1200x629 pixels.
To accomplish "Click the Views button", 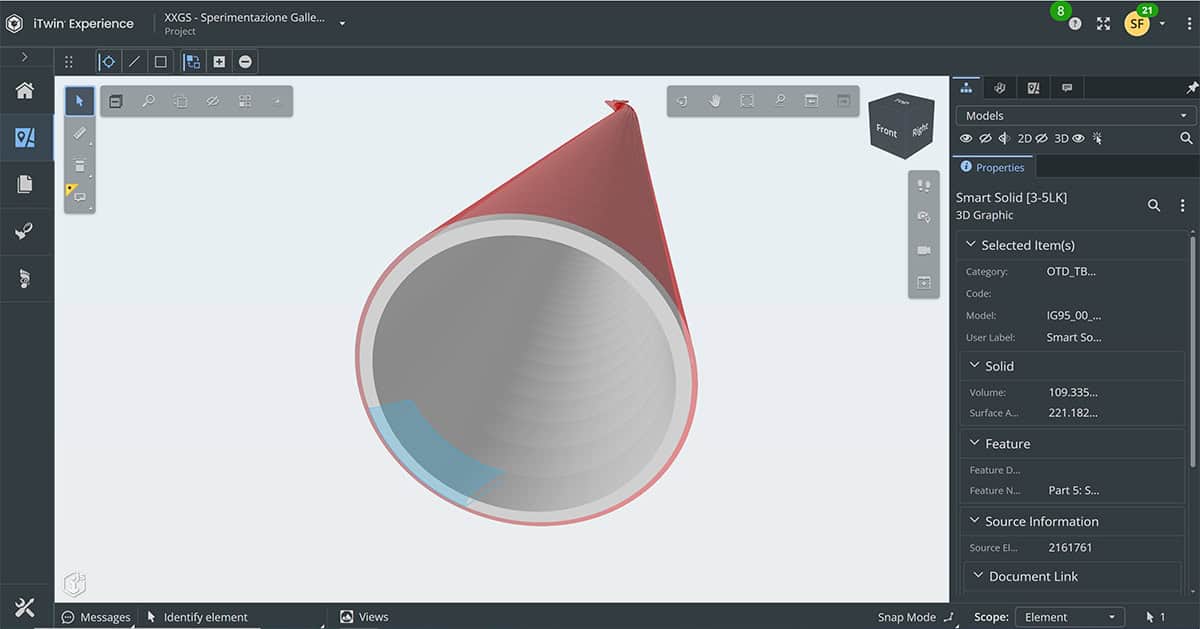I will pos(365,617).
